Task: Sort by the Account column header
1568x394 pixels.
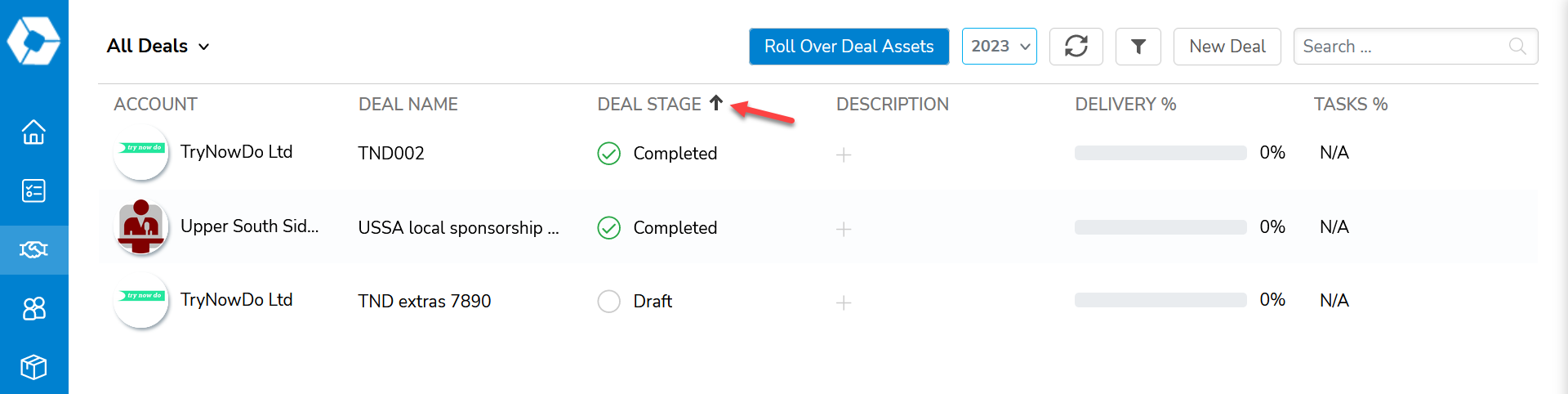Action: [x=155, y=105]
